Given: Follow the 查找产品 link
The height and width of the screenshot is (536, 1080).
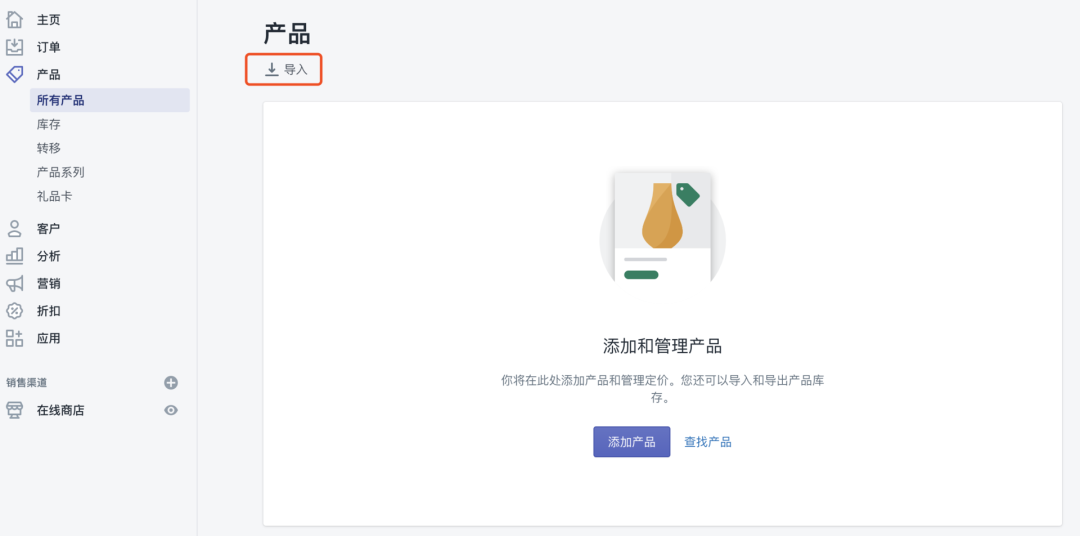Looking at the screenshot, I should pos(707,442).
